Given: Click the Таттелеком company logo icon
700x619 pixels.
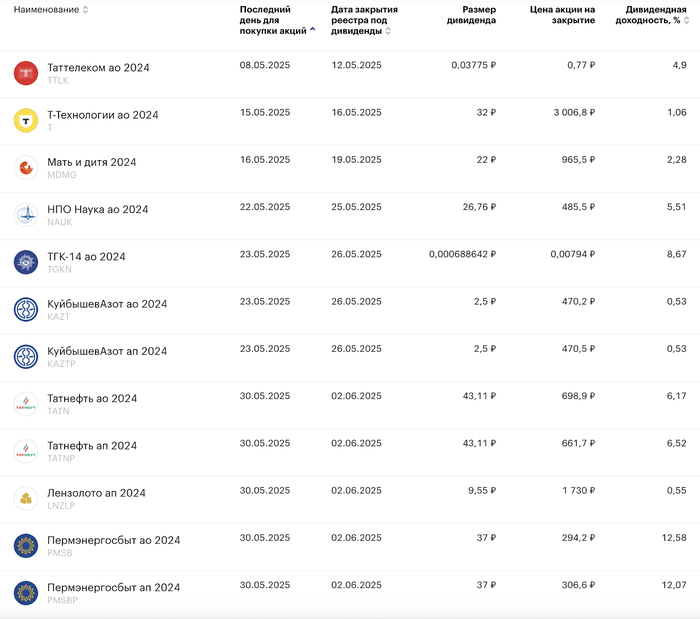Looking at the screenshot, I should [x=25, y=73].
